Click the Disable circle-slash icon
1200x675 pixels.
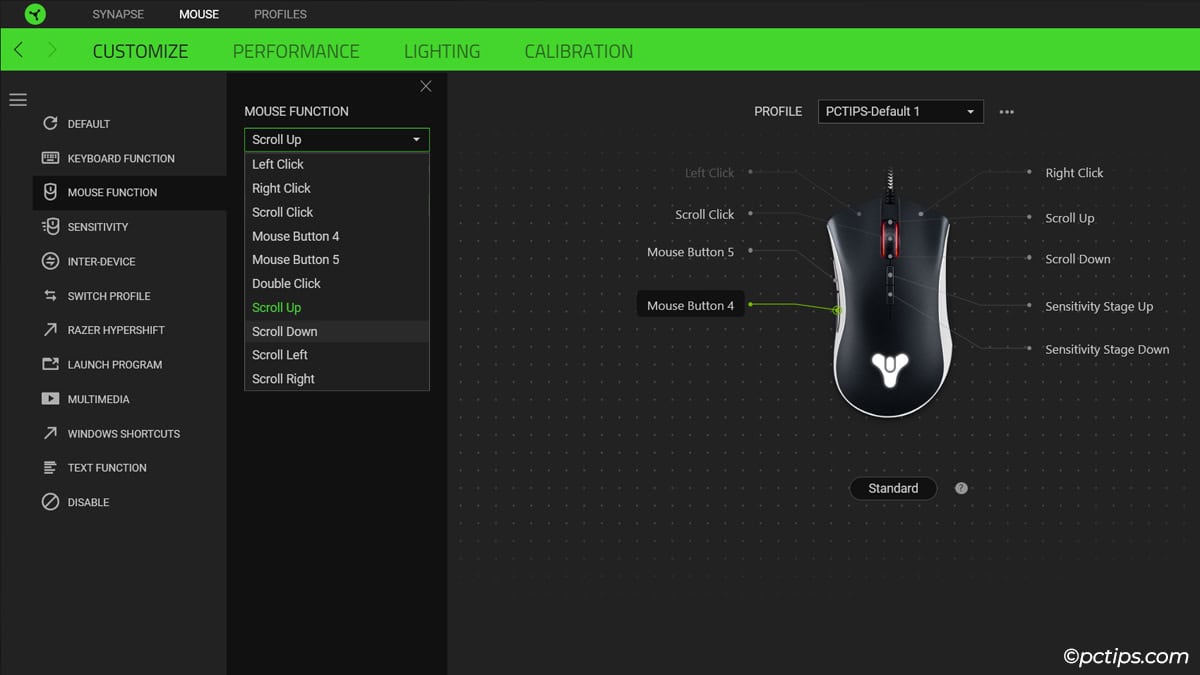[50, 502]
